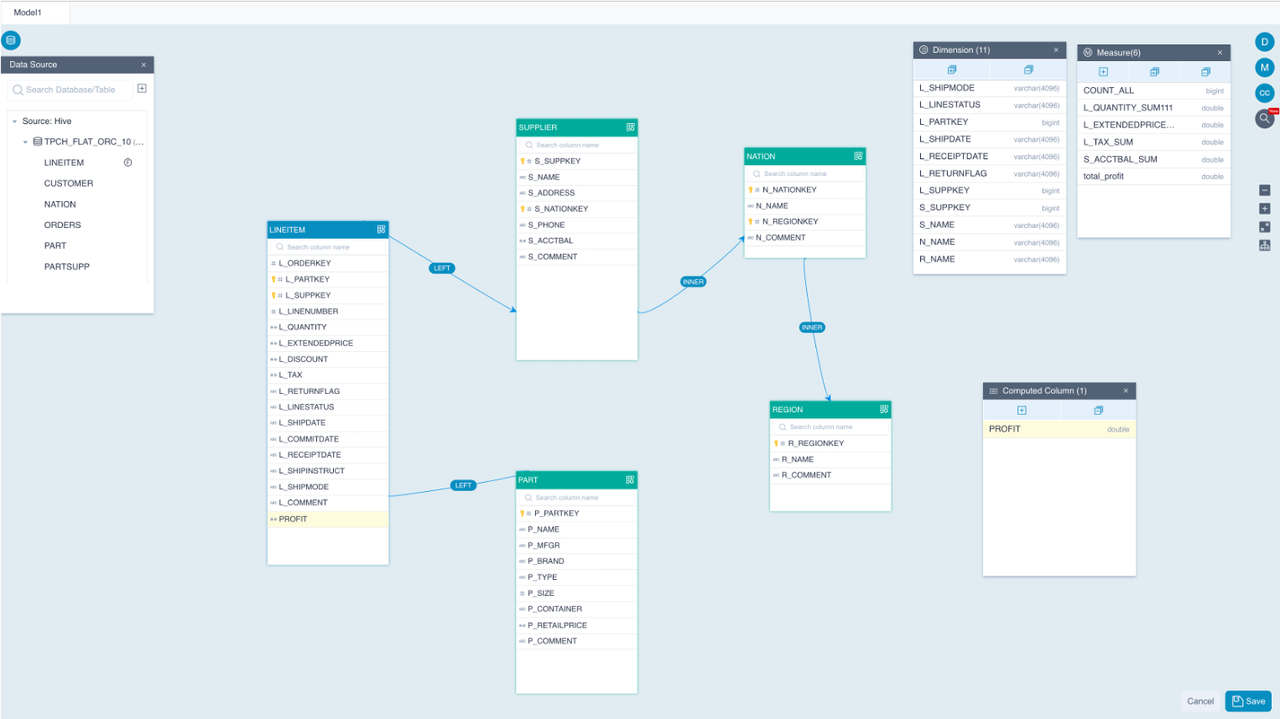
Task: Click the auto-layout diagram icon
Action: pos(1265,245)
